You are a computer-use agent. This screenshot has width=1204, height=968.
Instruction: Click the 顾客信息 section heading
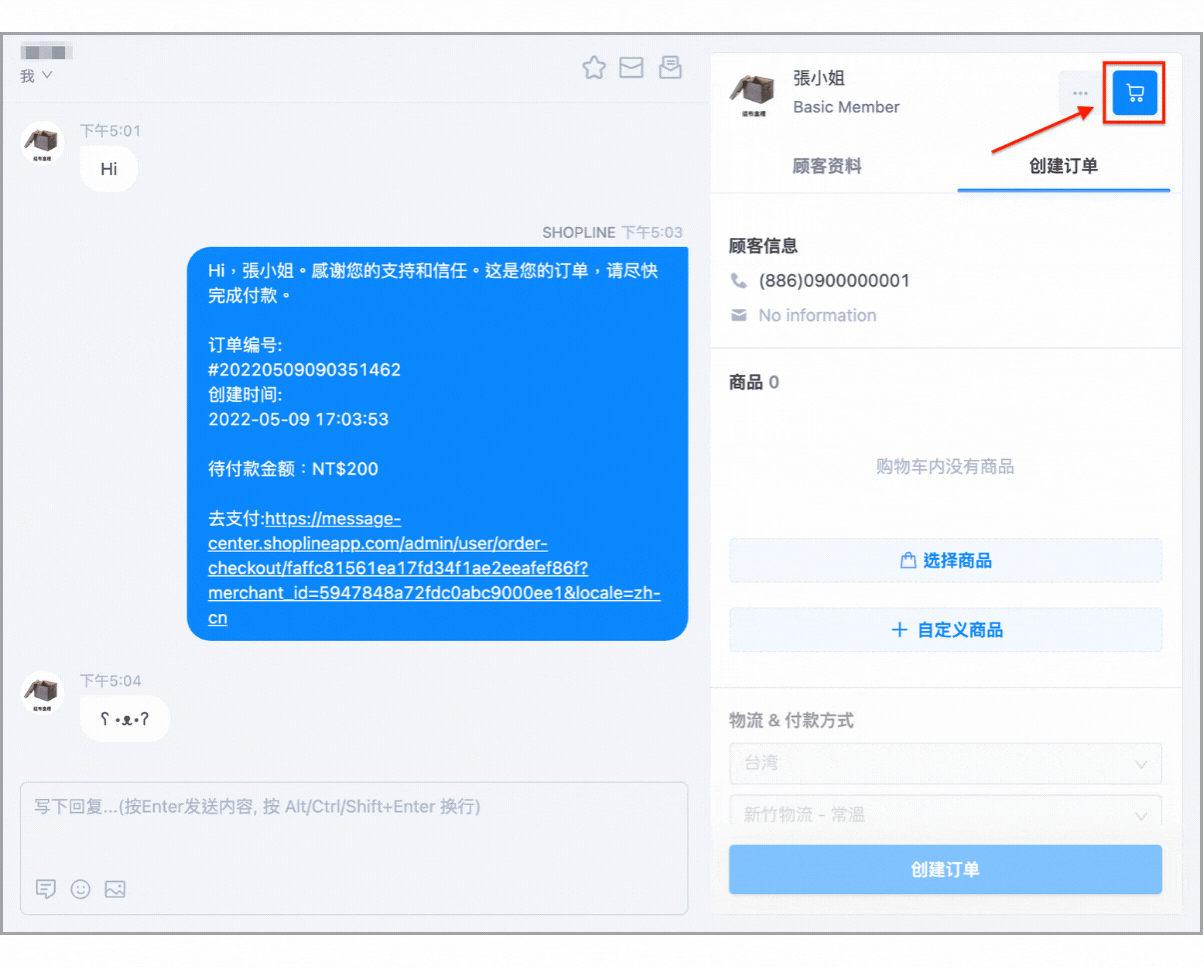[763, 246]
